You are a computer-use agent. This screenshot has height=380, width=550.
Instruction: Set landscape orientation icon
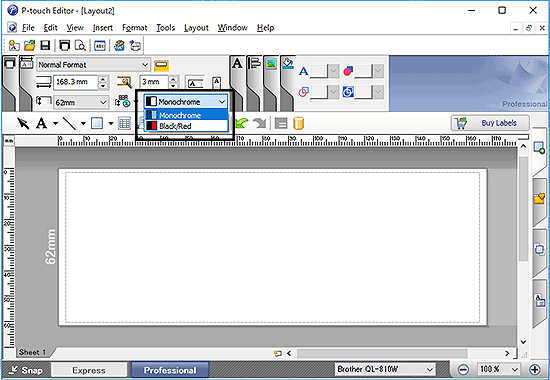pos(195,83)
